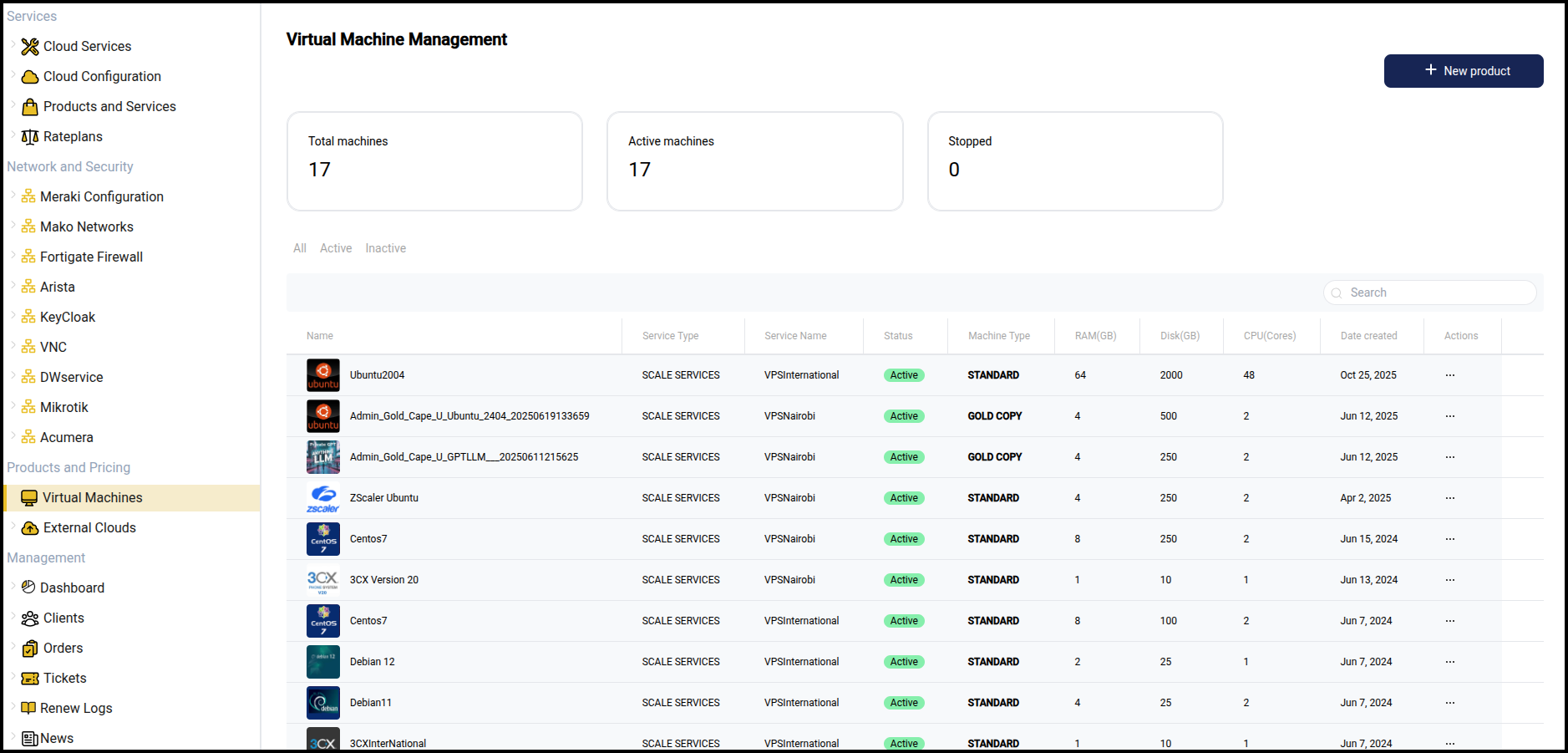Click the Active machines summary card
Viewport: 1568px width, 753px height.
(x=755, y=161)
